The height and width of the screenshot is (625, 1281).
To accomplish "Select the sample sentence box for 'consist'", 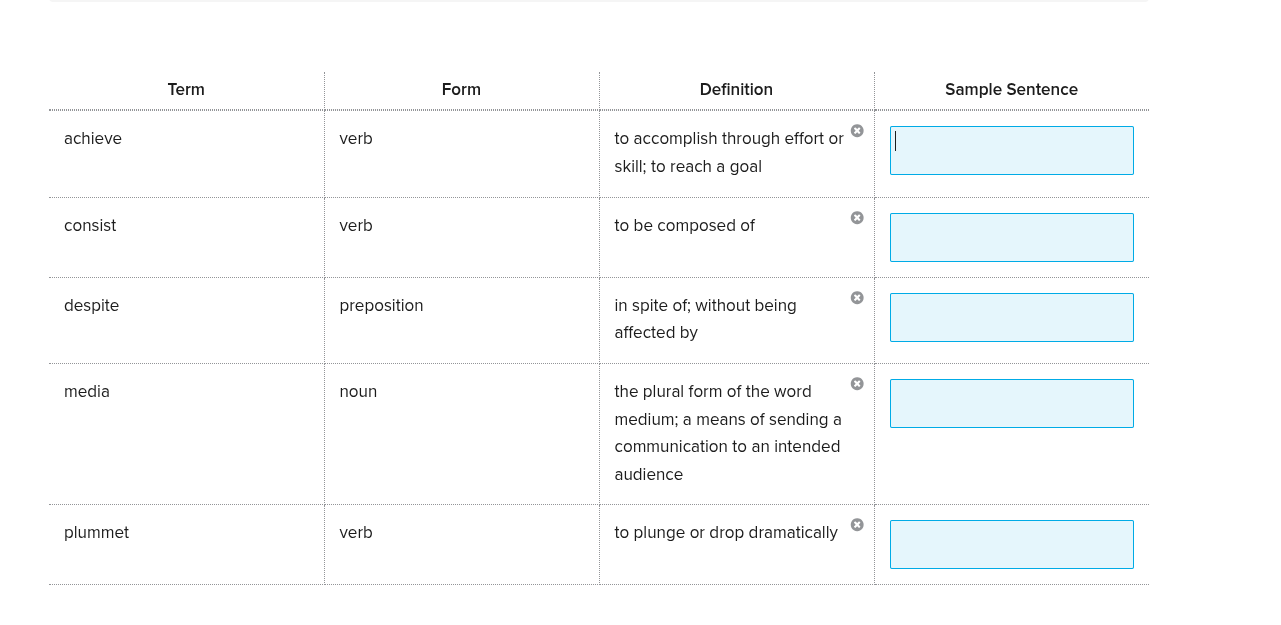I will pyautogui.click(x=1011, y=237).
